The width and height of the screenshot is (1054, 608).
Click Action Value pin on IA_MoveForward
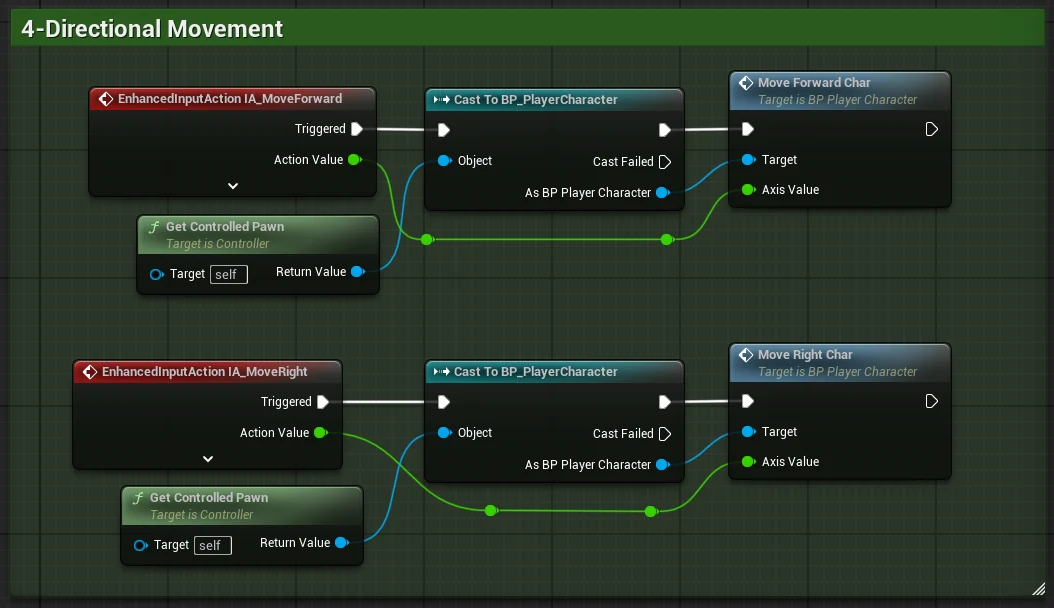[x=355, y=160]
